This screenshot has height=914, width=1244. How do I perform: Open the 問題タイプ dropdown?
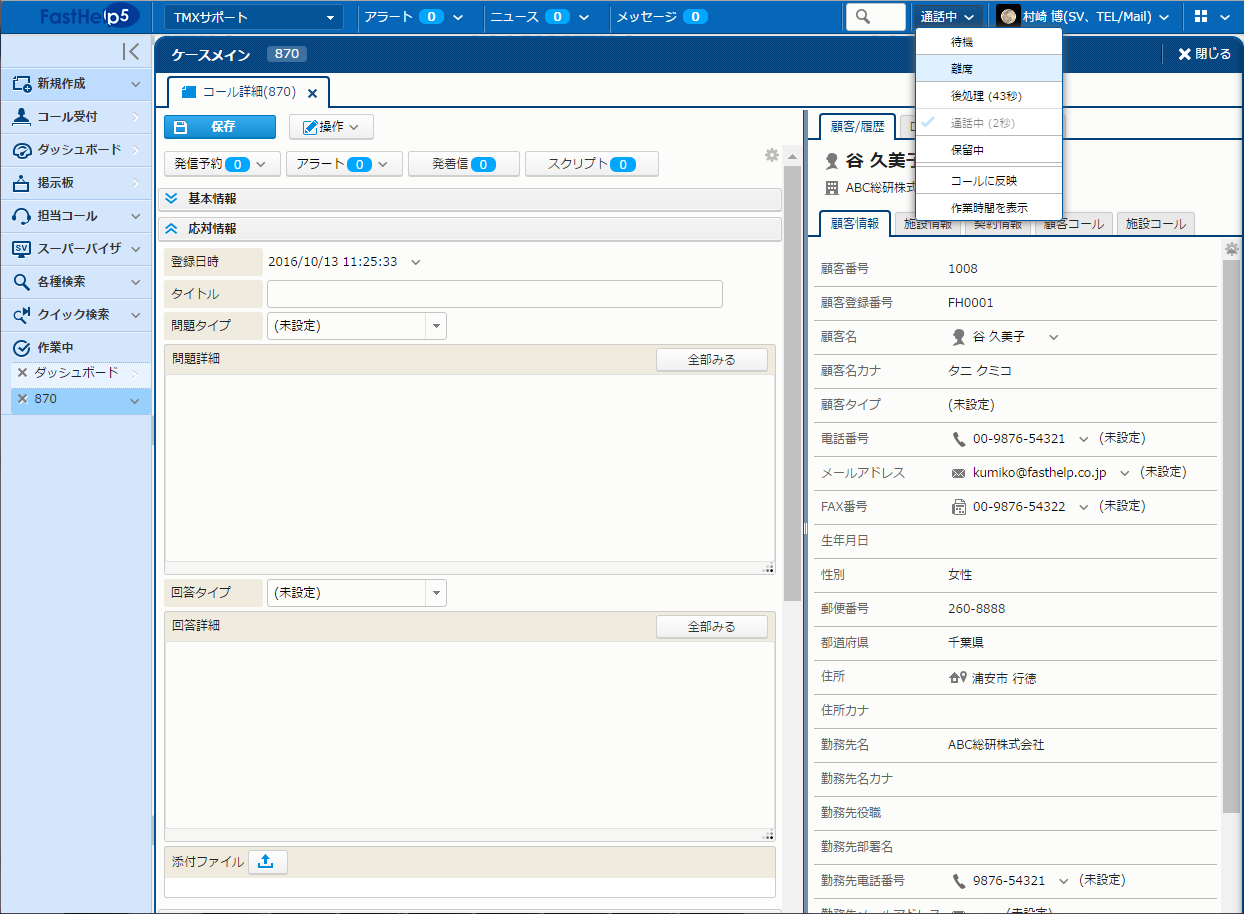point(435,326)
